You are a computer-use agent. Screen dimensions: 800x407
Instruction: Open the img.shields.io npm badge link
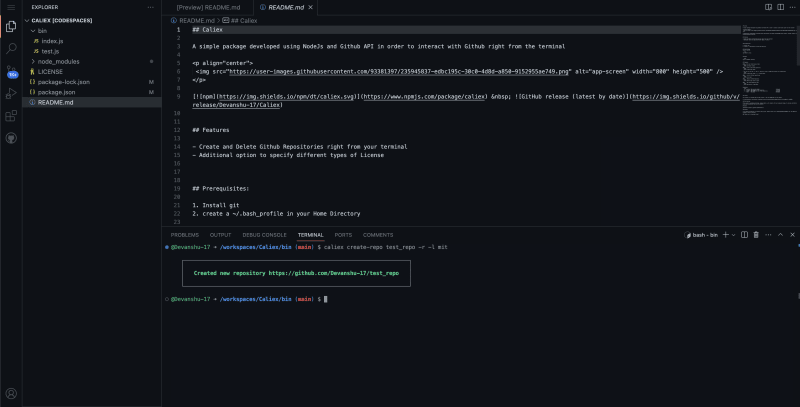tap(286, 96)
